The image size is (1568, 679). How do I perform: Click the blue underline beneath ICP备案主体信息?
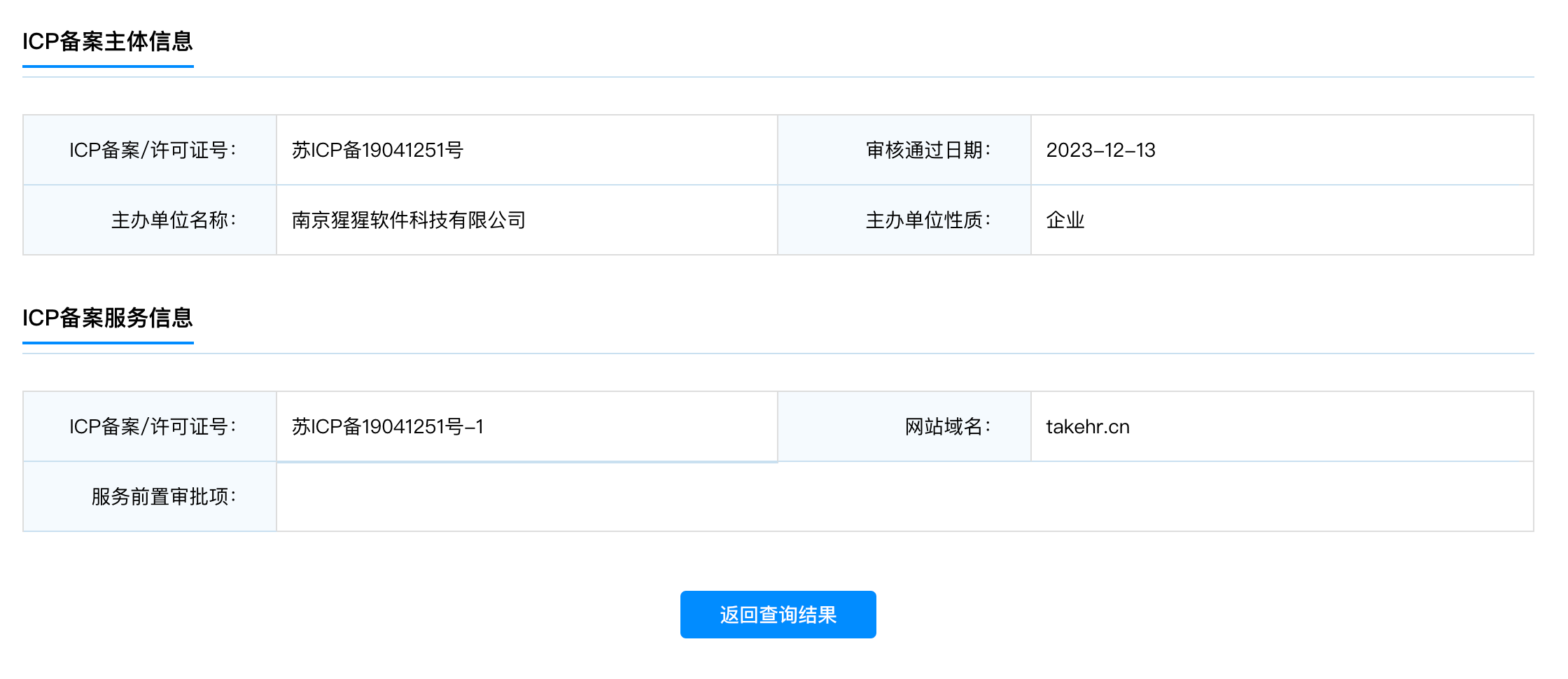tap(108, 66)
